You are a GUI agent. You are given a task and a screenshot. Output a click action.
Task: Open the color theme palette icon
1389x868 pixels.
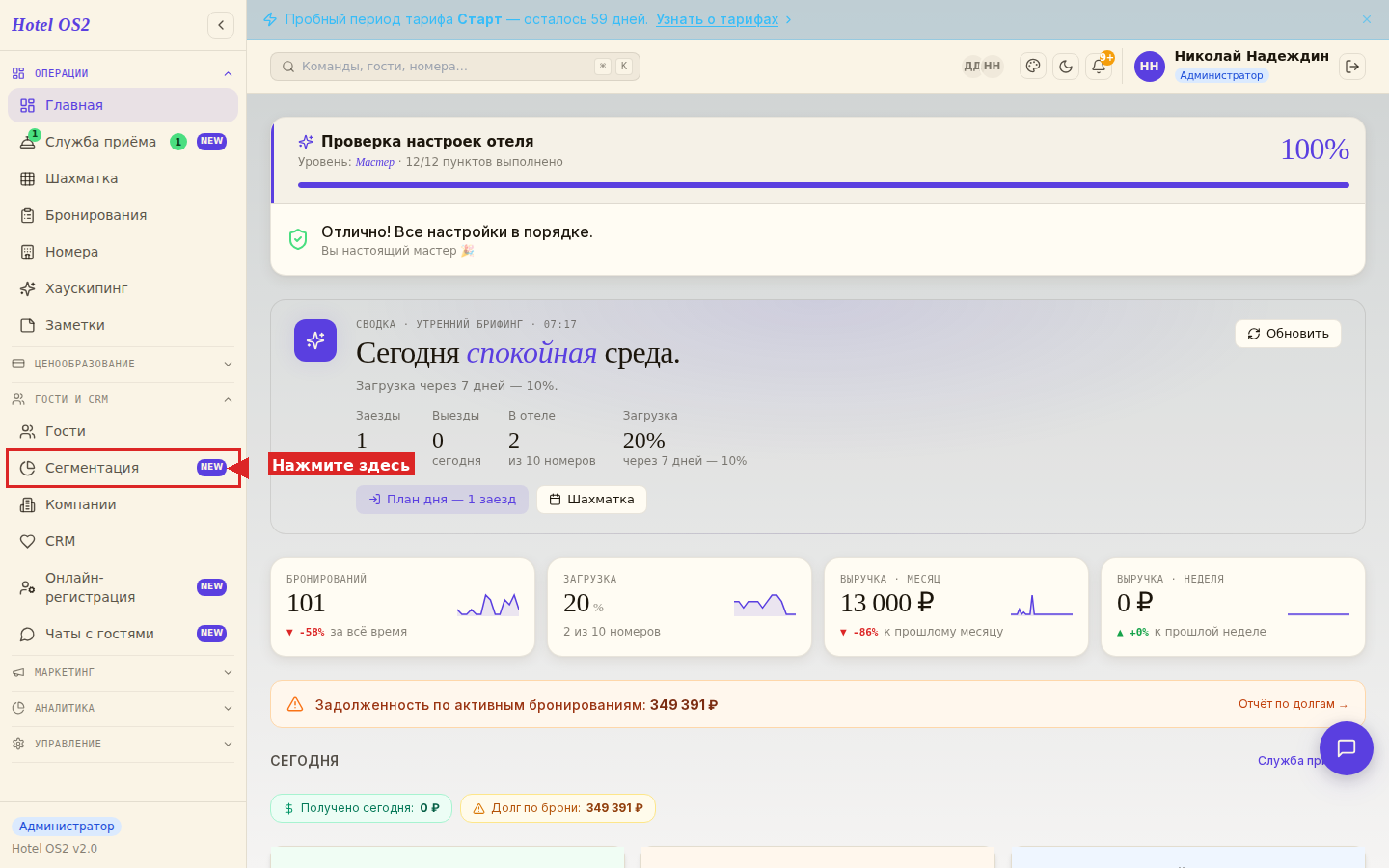coord(1033,67)
